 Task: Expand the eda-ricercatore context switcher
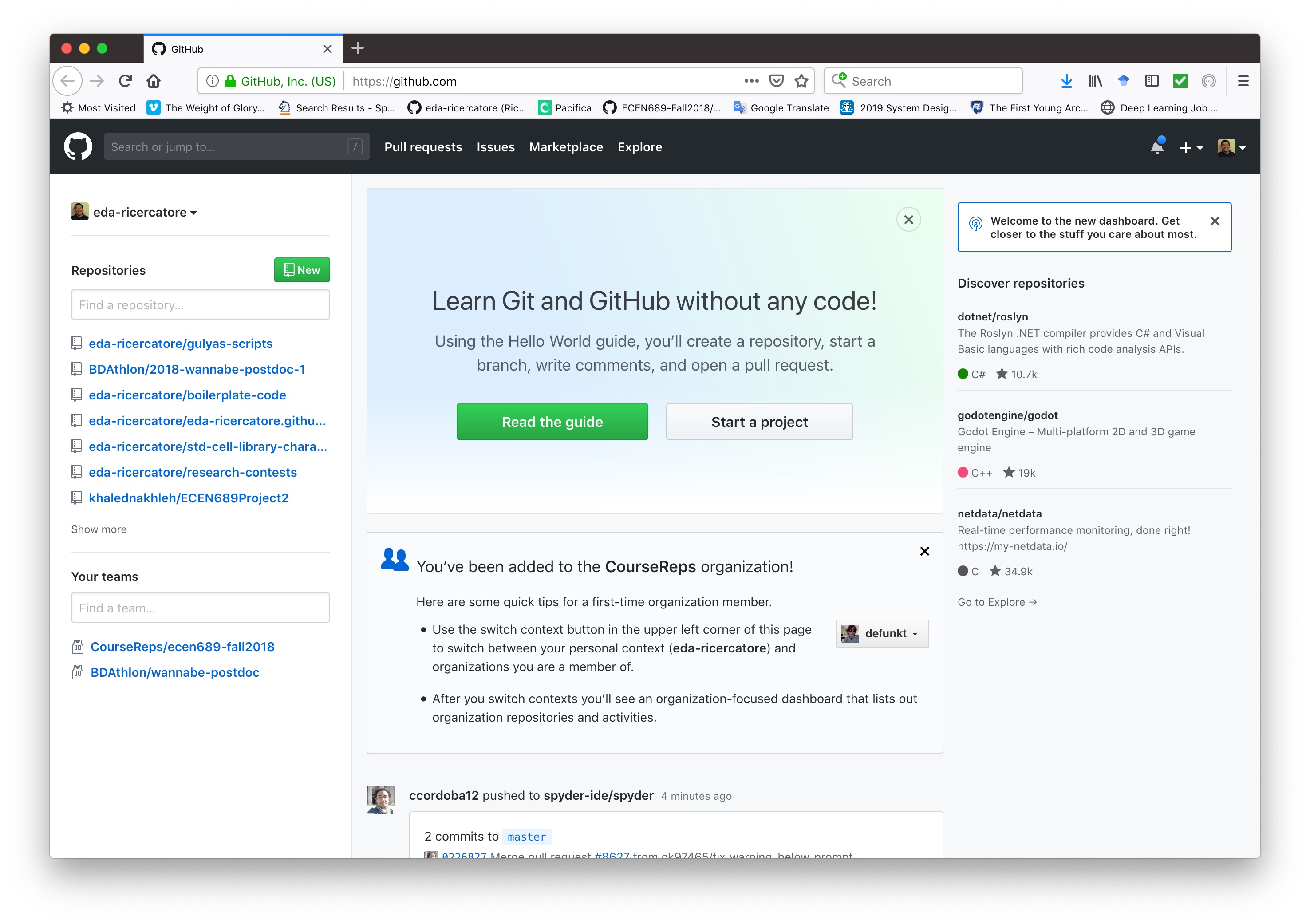(134, 212)
